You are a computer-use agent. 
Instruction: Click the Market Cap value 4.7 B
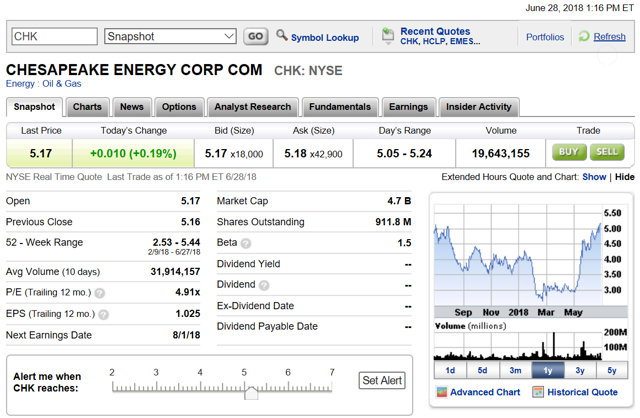click(x=399, y=201)
